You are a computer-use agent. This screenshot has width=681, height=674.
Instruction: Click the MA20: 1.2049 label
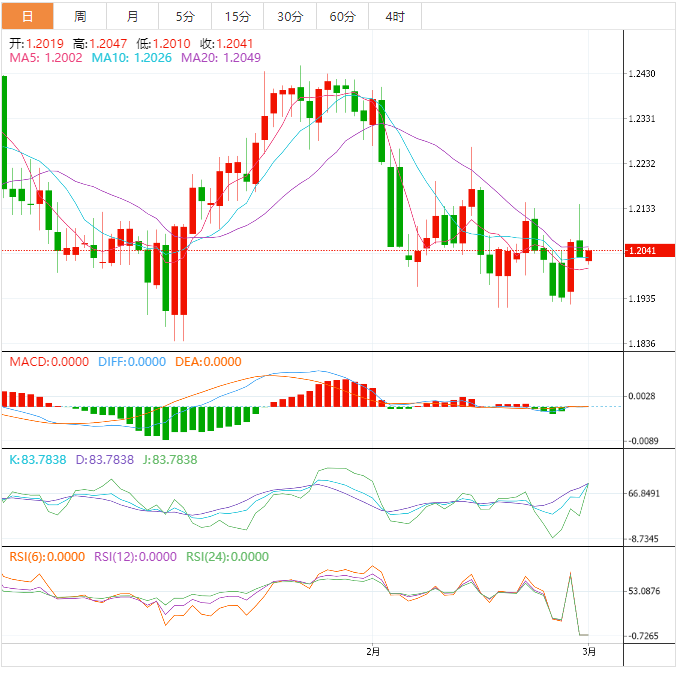click(x=221, y=58)
